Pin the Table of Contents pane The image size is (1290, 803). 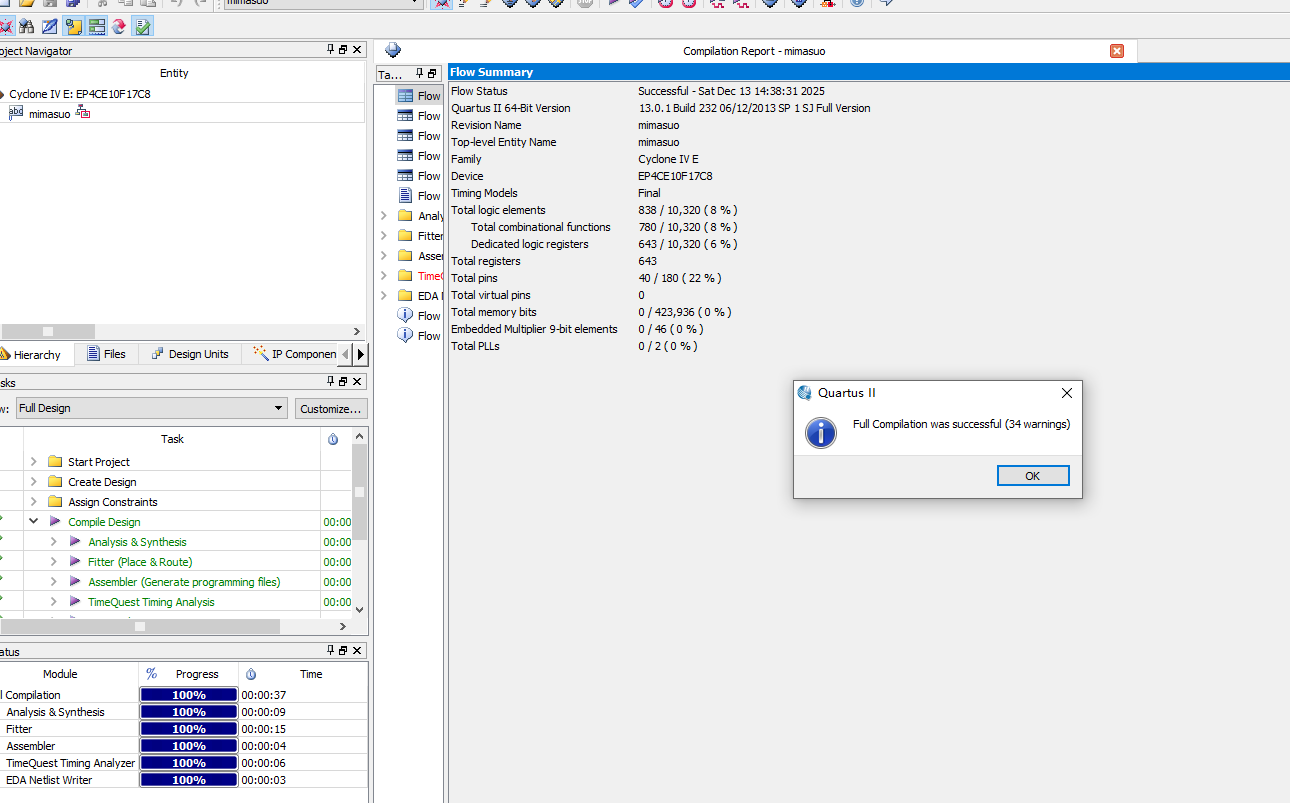point(420,74)
